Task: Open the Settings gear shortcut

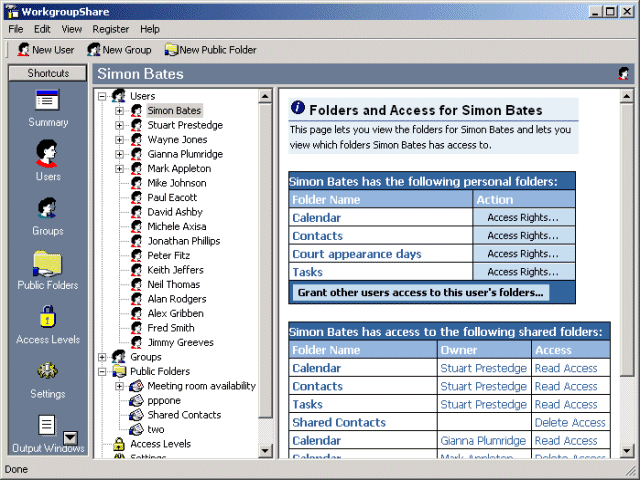Action: [x=47, y=371]
